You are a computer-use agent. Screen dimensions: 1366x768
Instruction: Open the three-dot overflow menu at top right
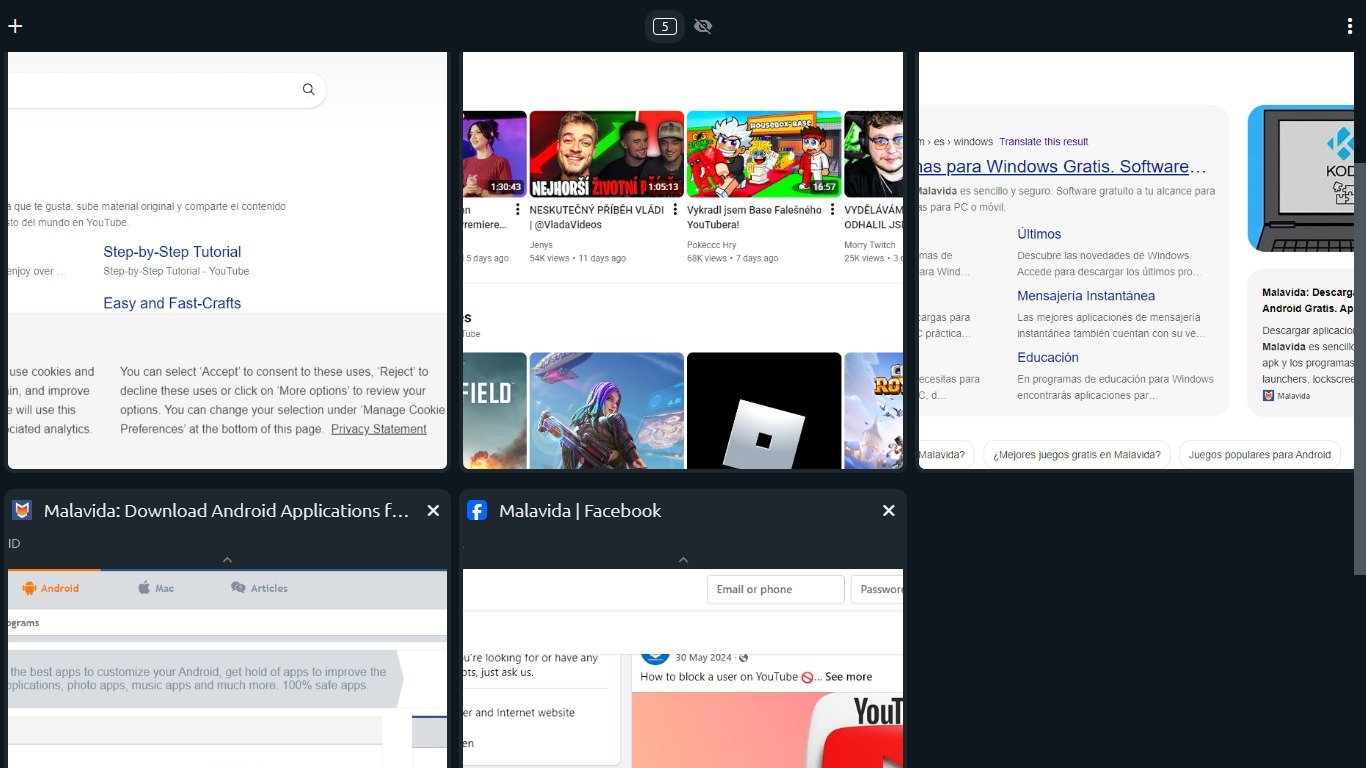[x=1350, y=26]
